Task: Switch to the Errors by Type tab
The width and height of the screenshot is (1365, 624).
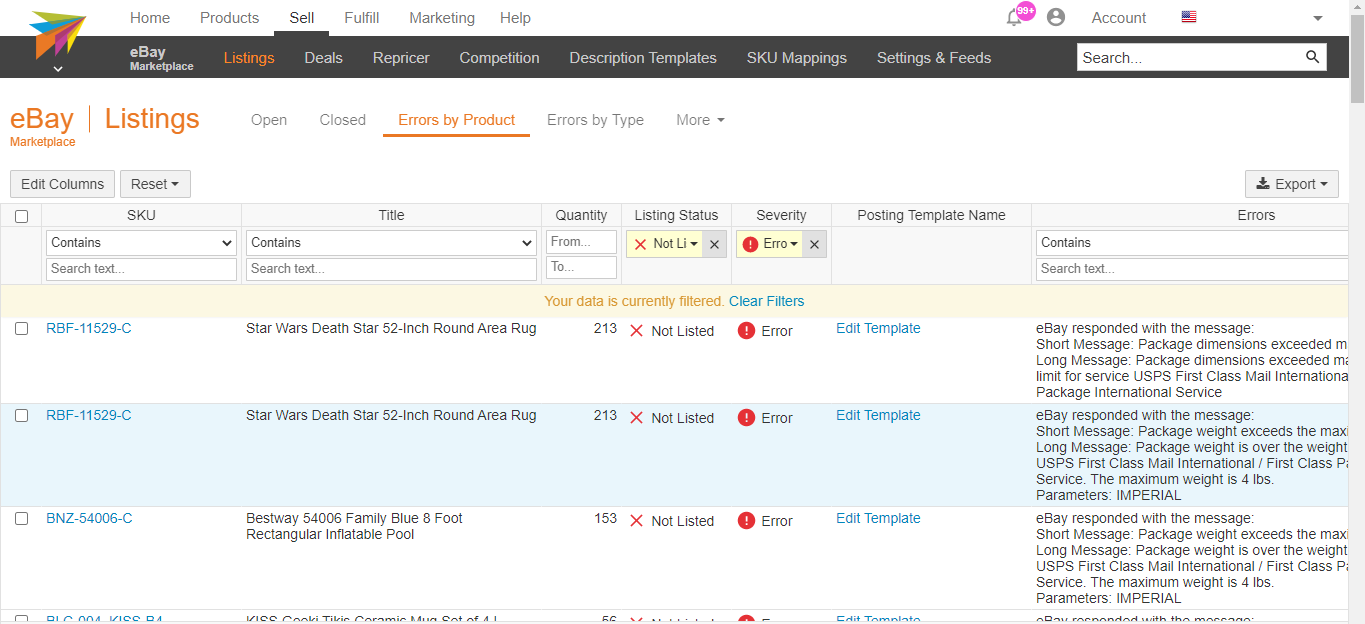Action: tap(595, 120)
